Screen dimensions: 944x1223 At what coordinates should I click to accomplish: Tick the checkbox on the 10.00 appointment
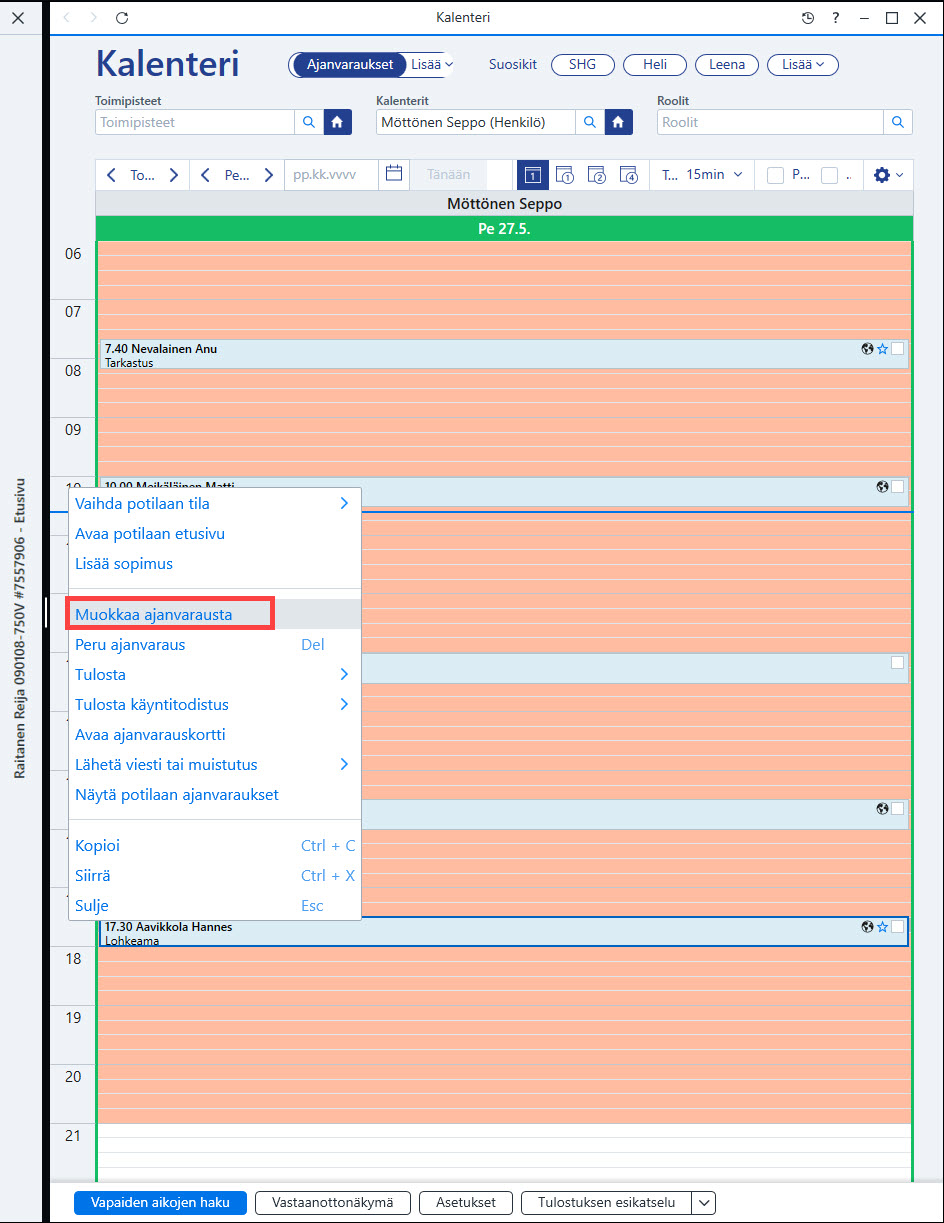click(897, 487)
